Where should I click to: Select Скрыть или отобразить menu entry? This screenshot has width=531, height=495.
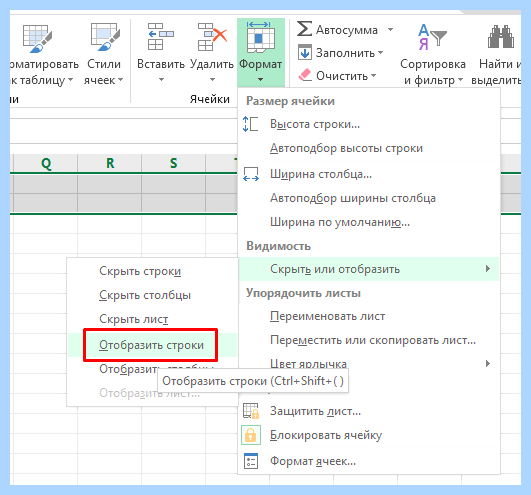point(369,269)
